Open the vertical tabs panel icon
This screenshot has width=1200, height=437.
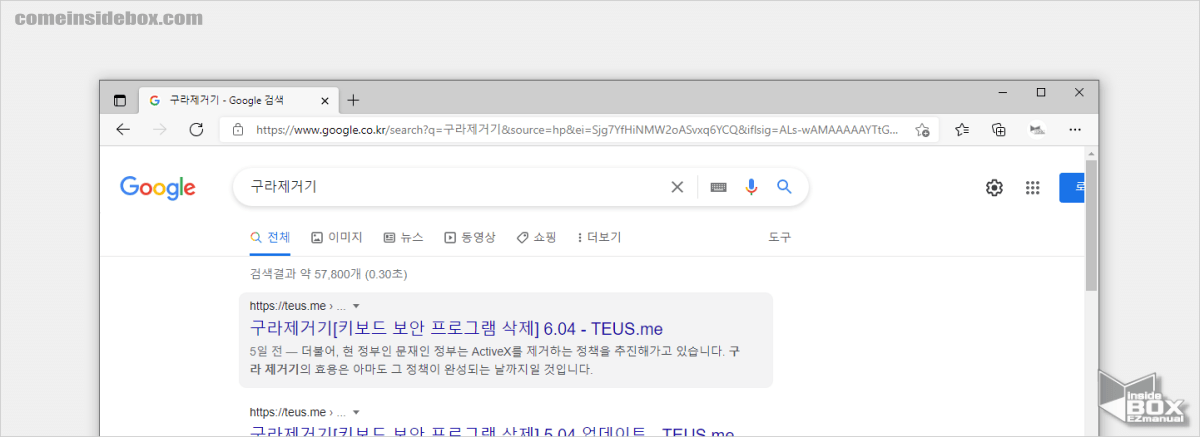[120, 100]
